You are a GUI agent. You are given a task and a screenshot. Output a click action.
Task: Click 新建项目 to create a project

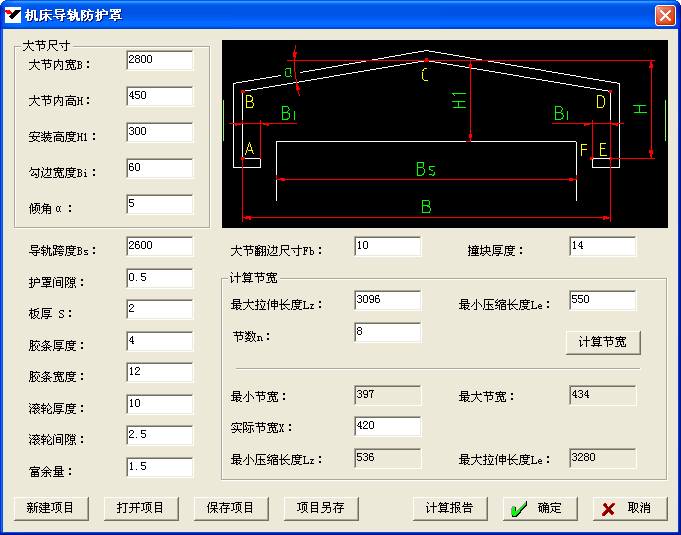coord(51,508)
